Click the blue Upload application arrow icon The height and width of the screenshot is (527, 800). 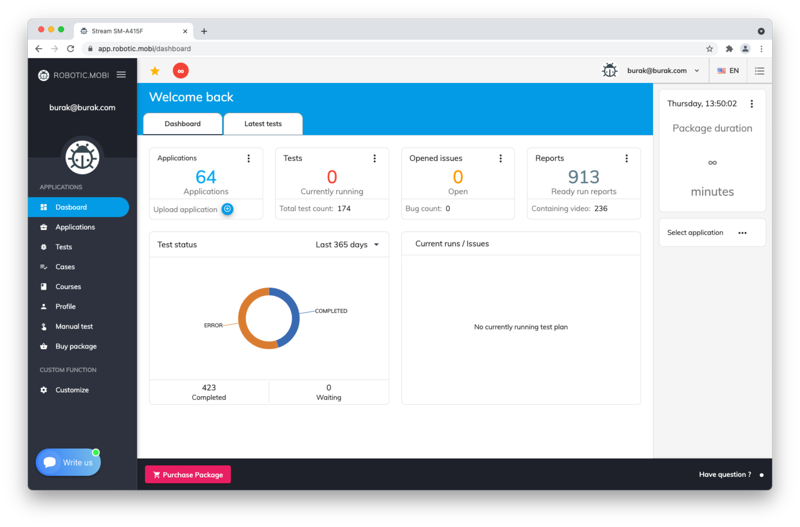pyautogui.click(x=227, y=209)
